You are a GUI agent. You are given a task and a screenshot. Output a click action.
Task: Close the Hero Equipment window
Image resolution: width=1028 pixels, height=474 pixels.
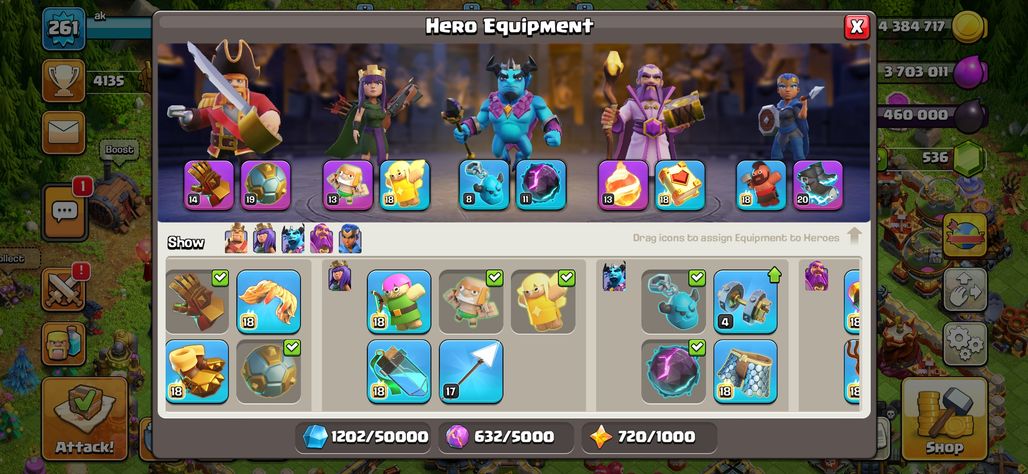[x=856, y=27]
